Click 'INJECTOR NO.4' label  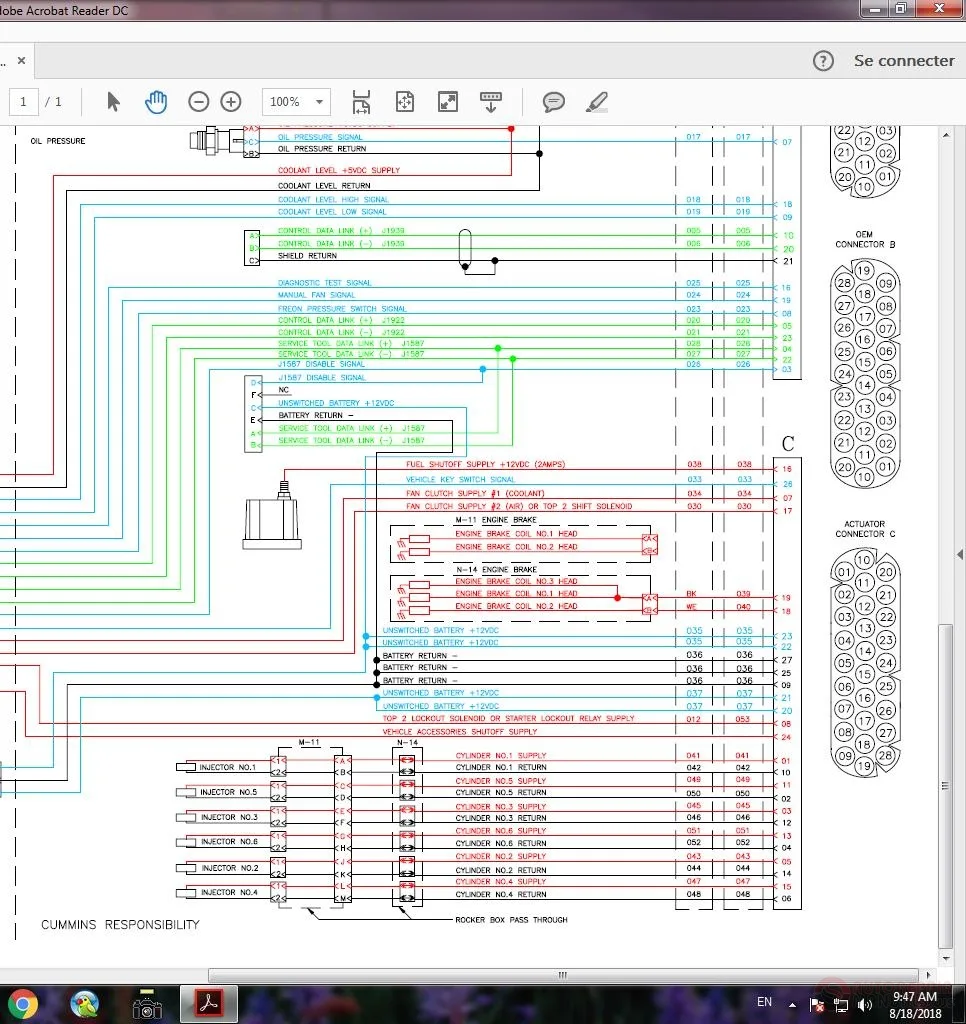point(229,892)
